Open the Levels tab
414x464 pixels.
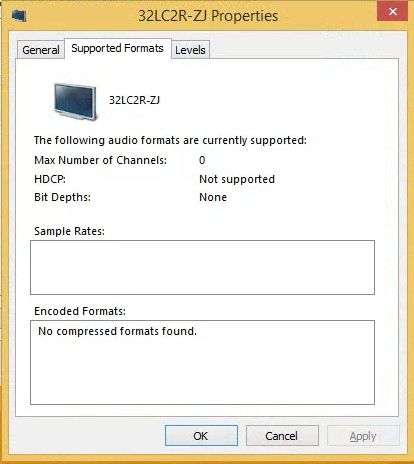190,50
